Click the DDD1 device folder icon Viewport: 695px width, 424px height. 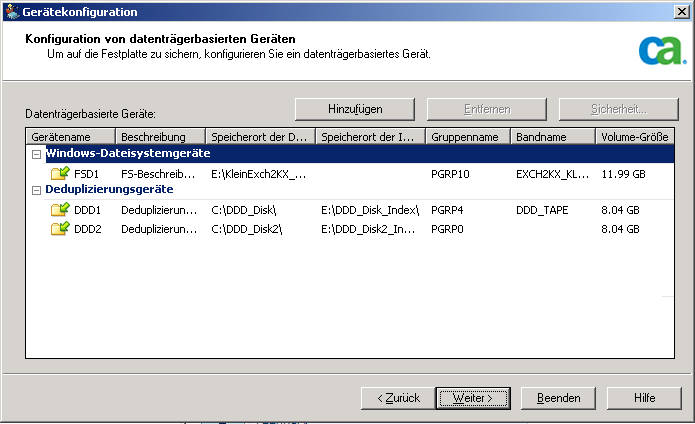tap(59, 210)
